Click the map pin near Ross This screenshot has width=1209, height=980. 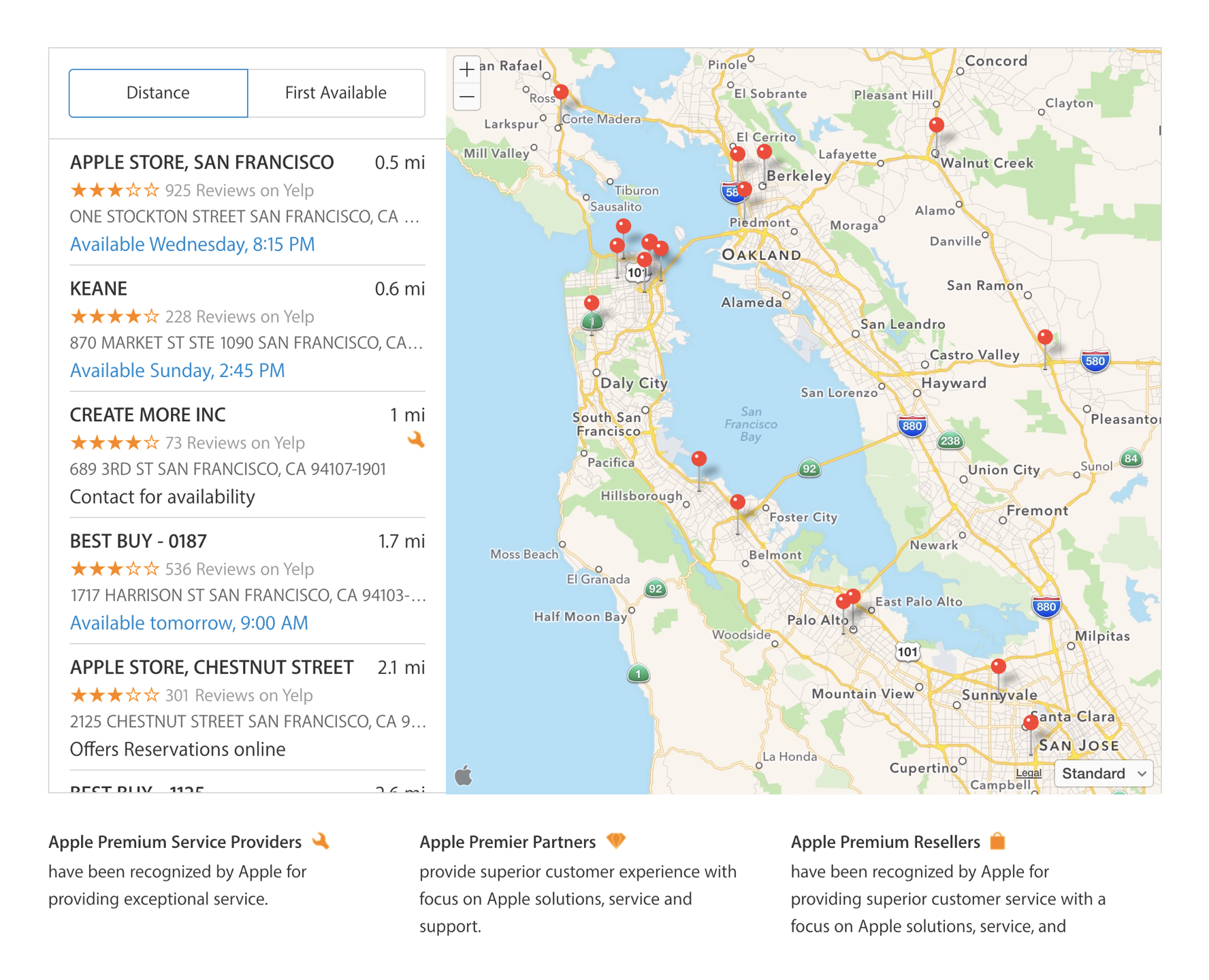tap(561, 92)
